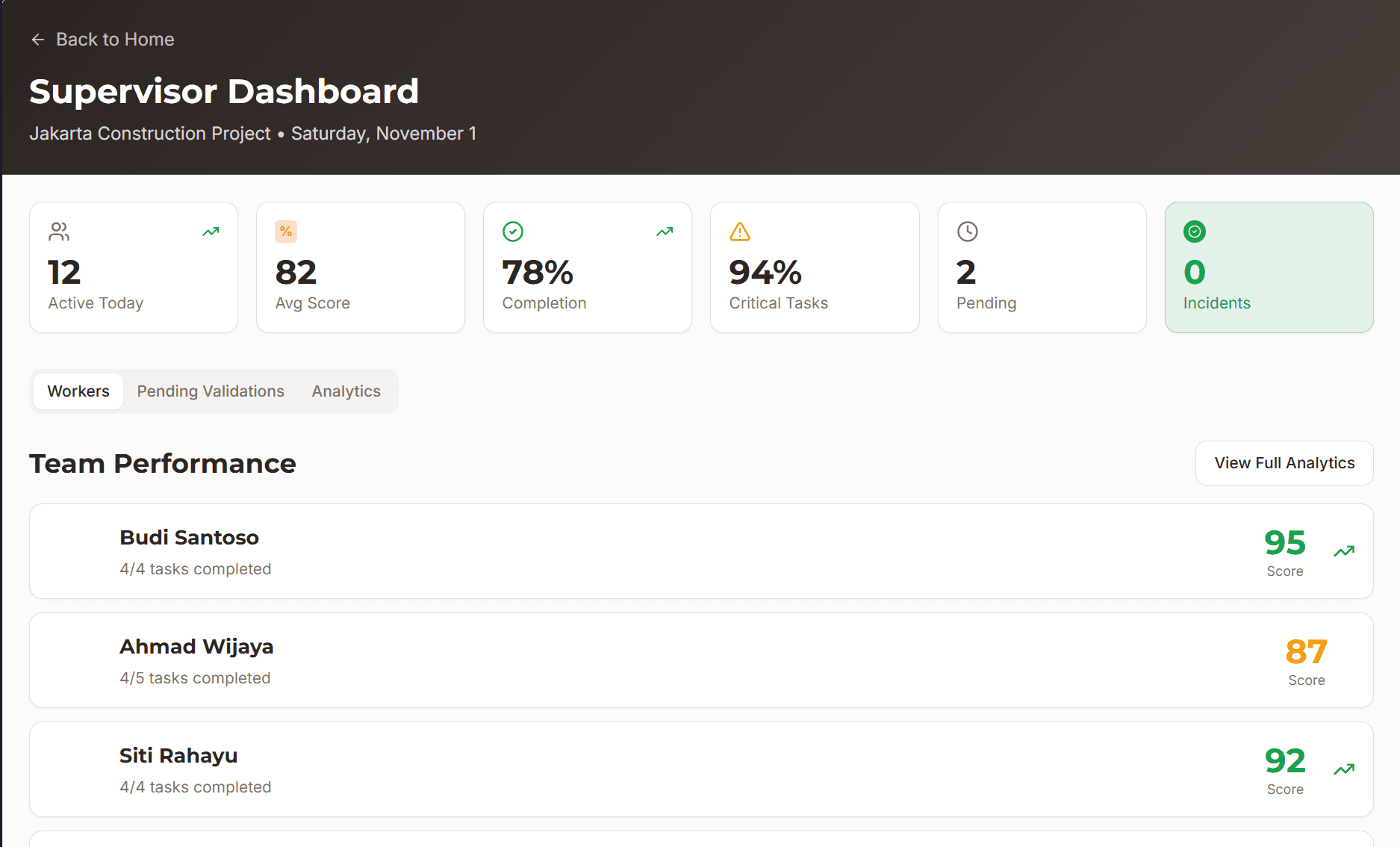Click the Pending clock icon

click(967, 232)
